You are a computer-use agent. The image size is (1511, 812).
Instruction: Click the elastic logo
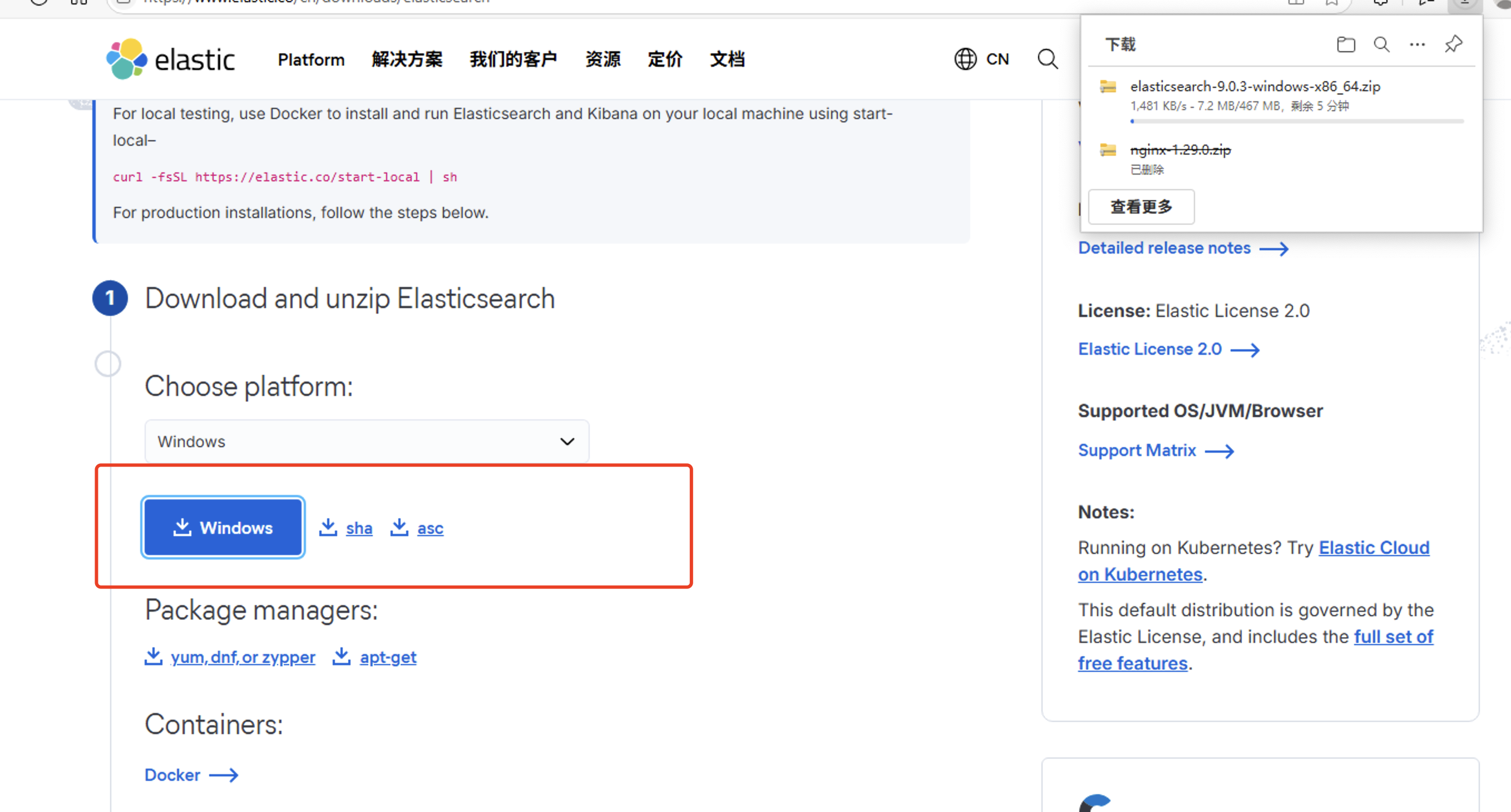171,59
